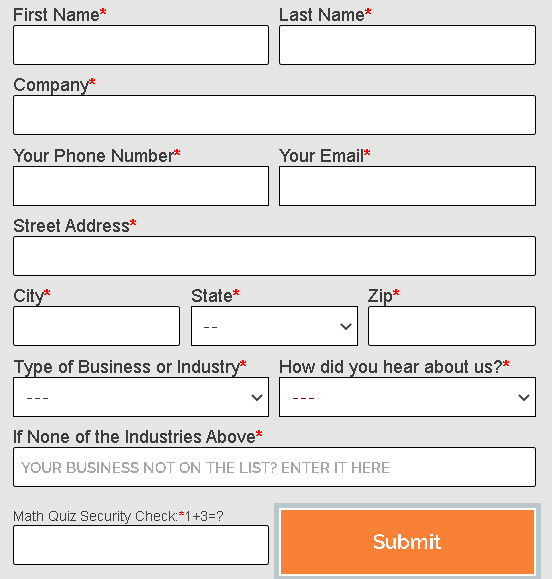Submit the form with orange Submit button

point(407,542)
